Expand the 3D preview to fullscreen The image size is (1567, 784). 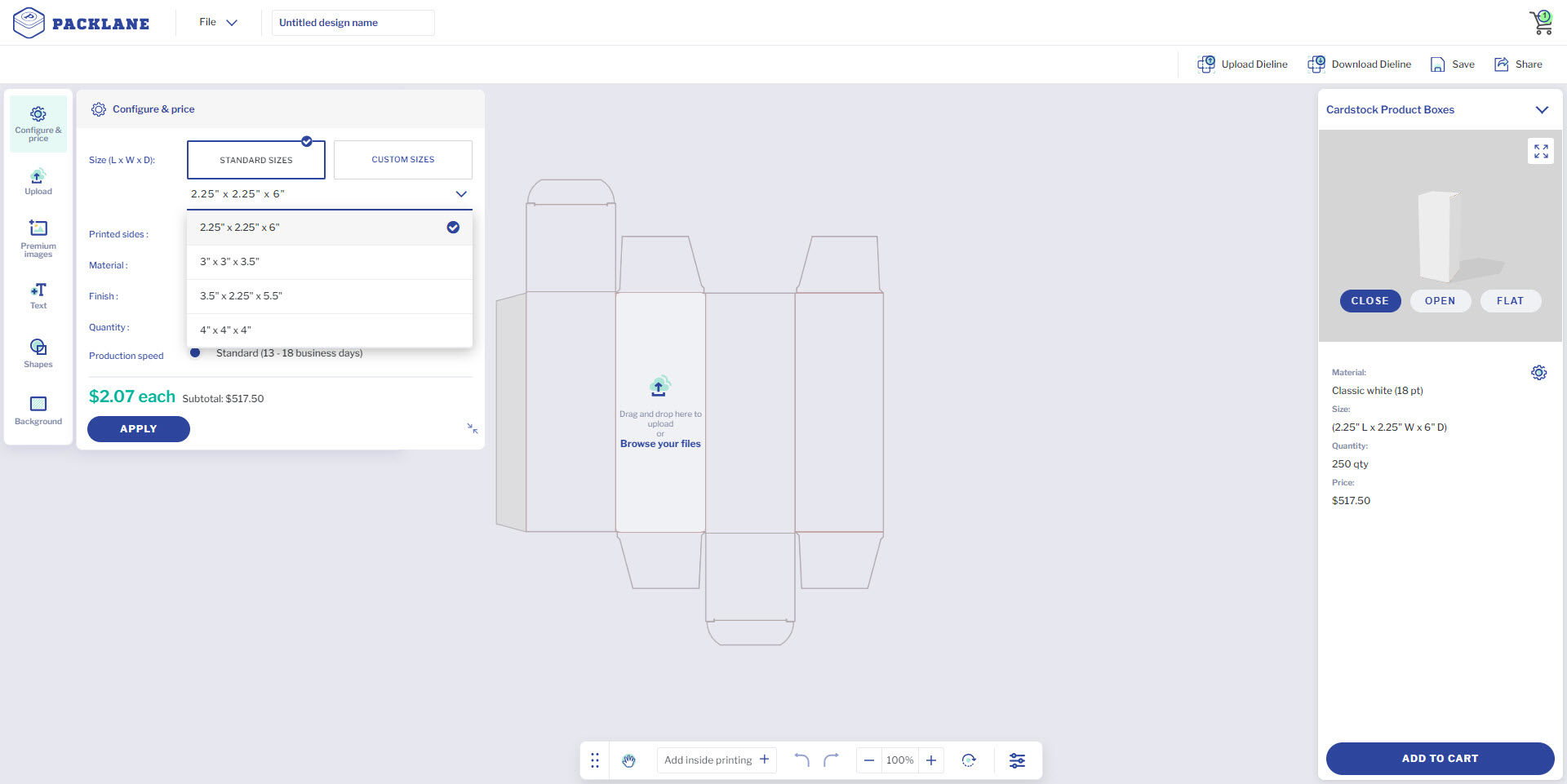[x=1540, y=152]
